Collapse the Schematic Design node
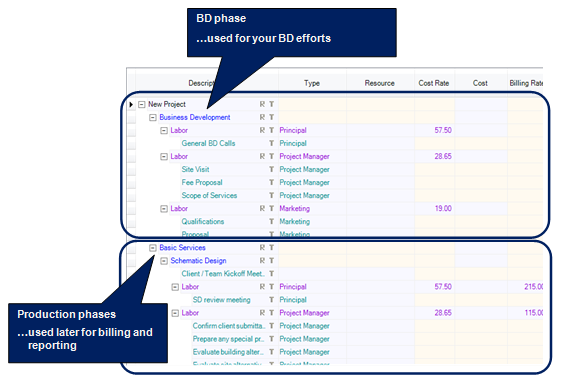The width and height of the screenshot is (563, 383). pos(164,261)
